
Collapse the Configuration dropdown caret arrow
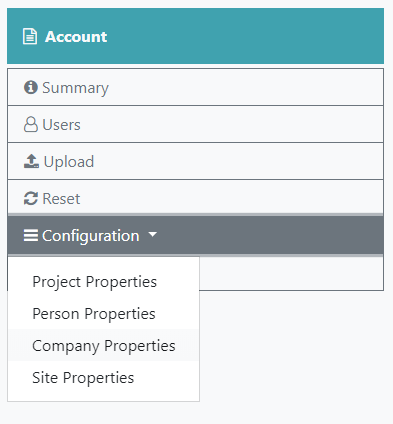152,234
